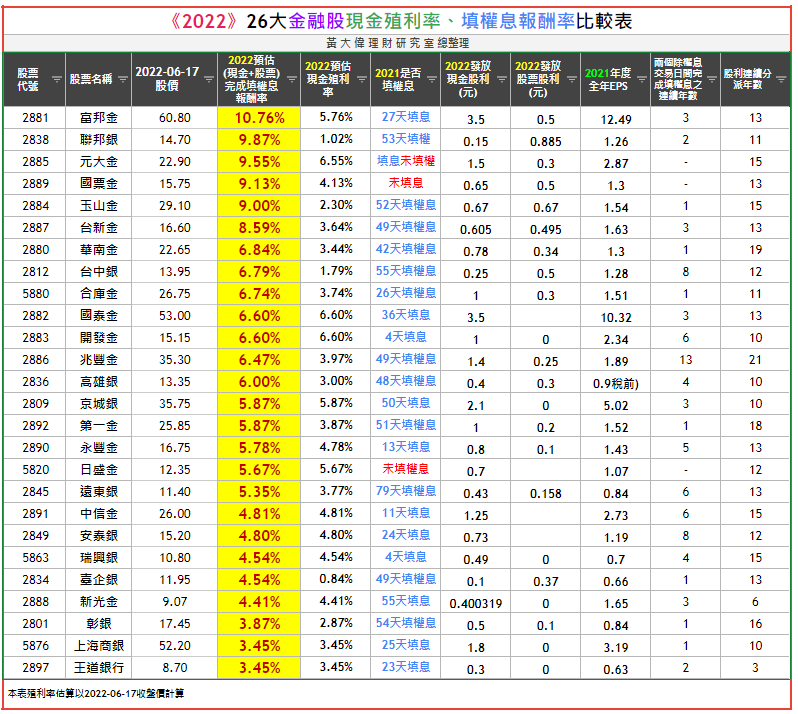
Task: Select the 9.00% return rate cell
Action: coord(259,206)
